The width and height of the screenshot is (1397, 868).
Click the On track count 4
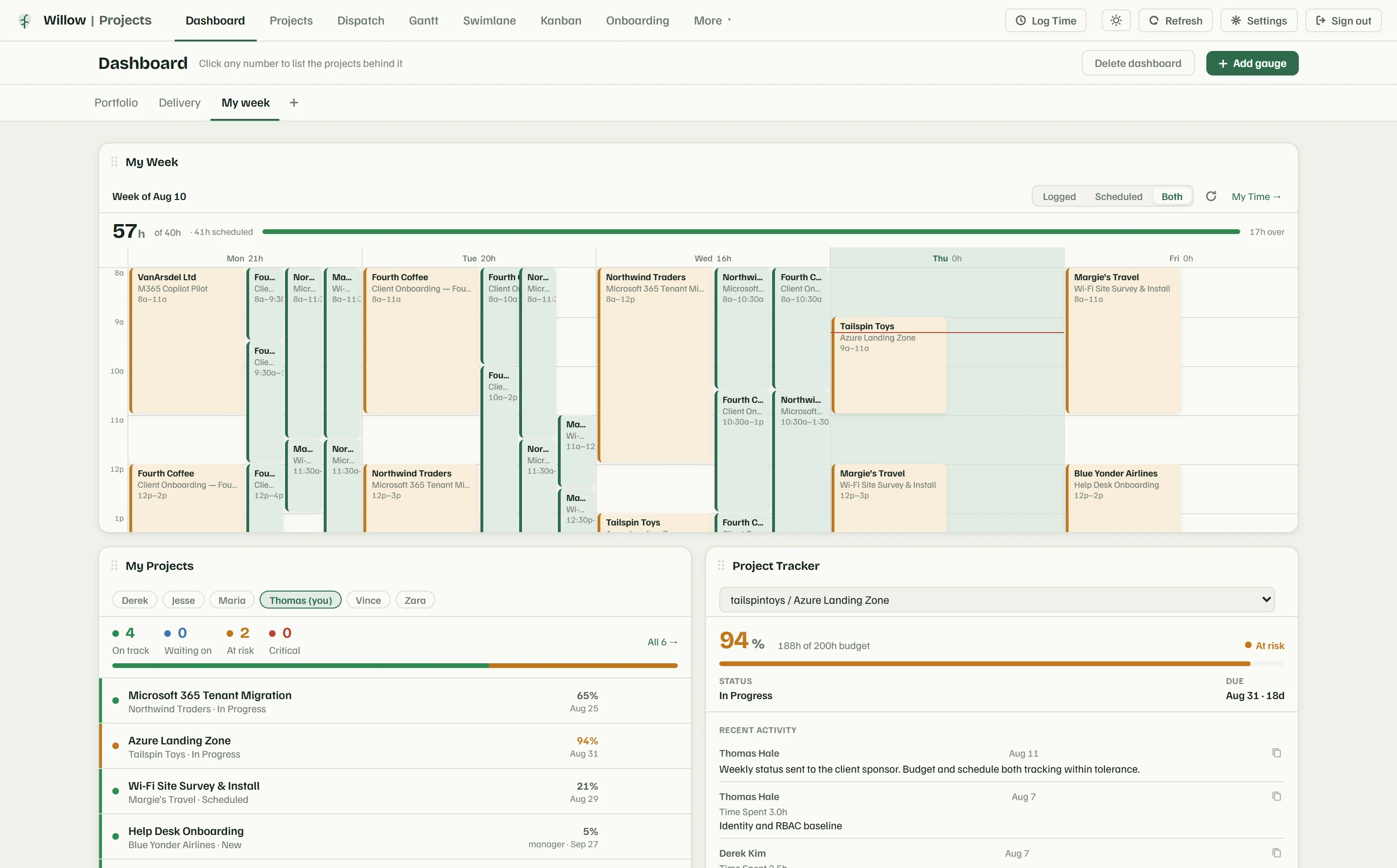click(x=130, y=633)
